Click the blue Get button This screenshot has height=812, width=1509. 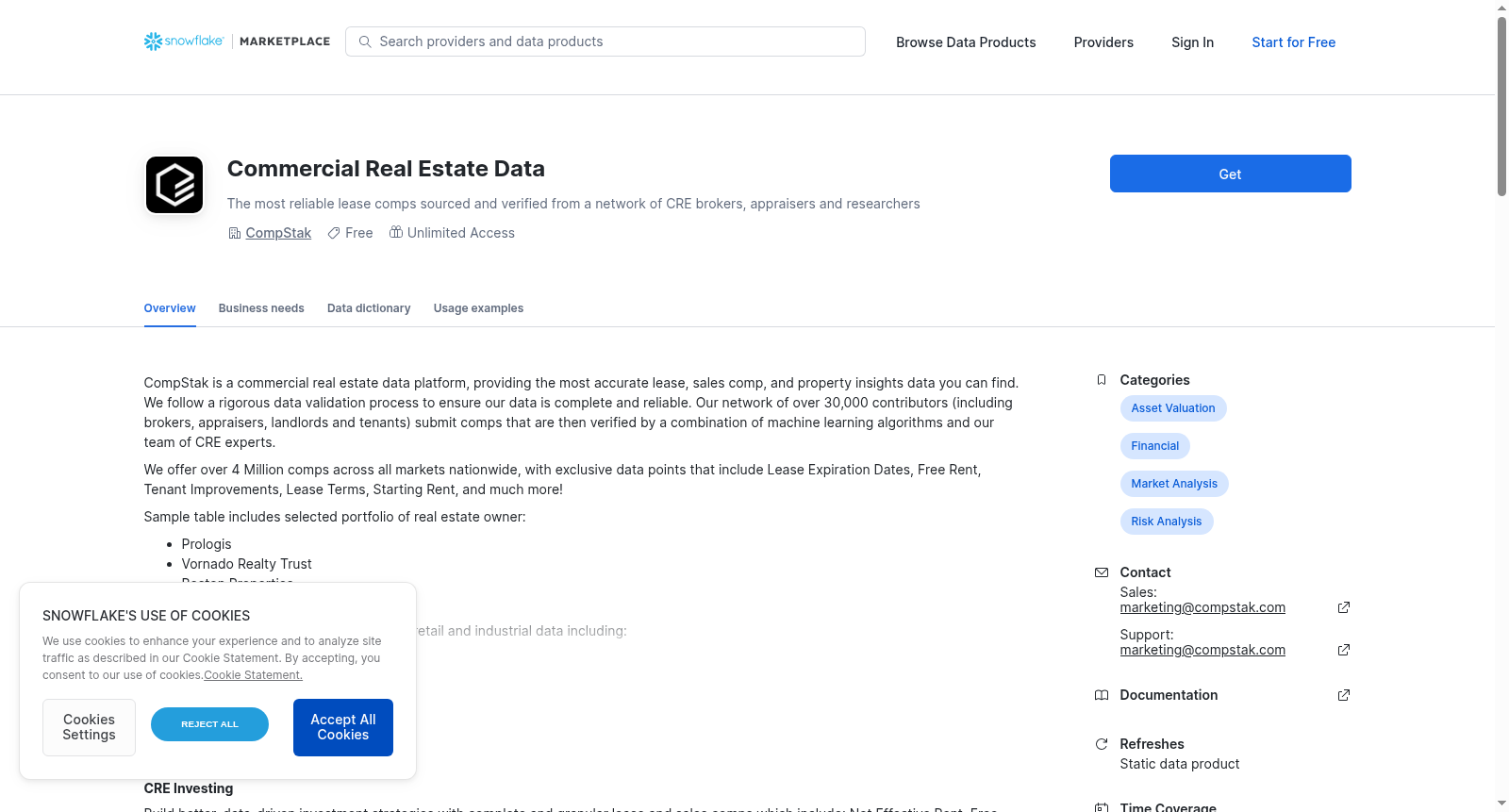pos(1231,174)
